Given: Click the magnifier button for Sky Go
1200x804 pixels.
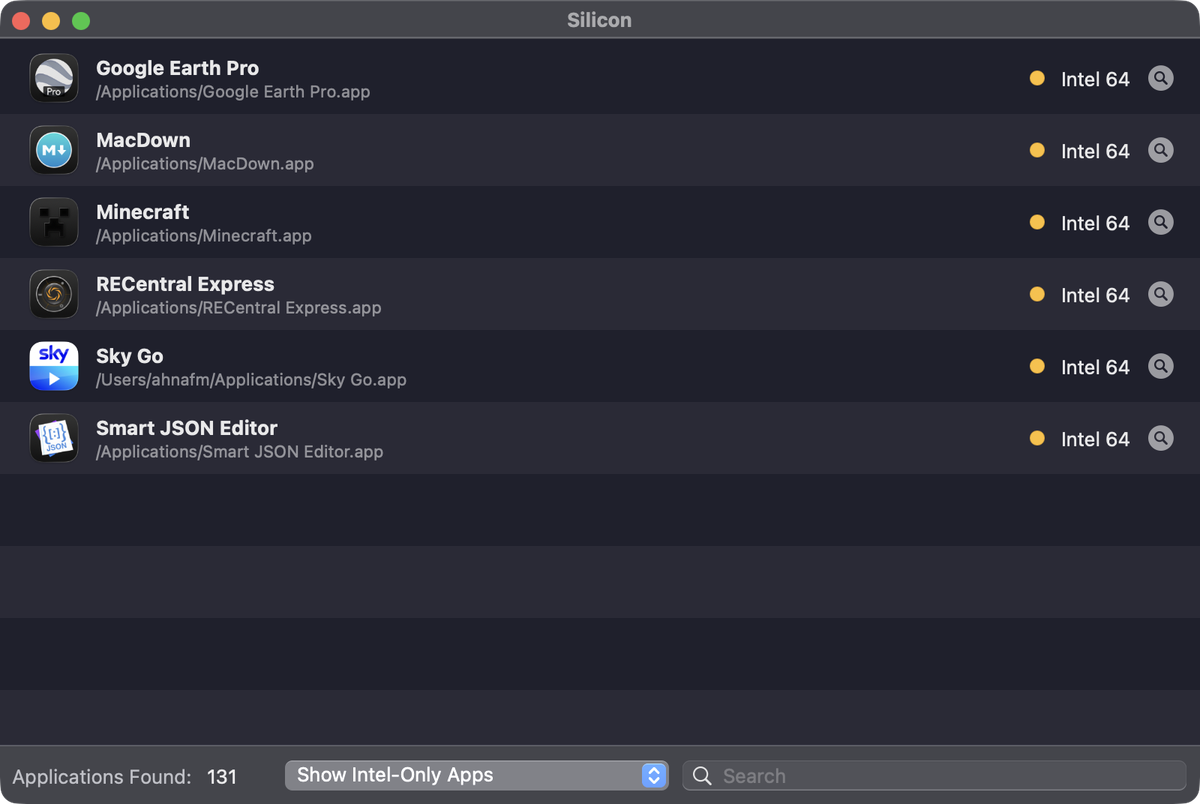Looking at the screenshot, I should click(x=1160, y=366).
